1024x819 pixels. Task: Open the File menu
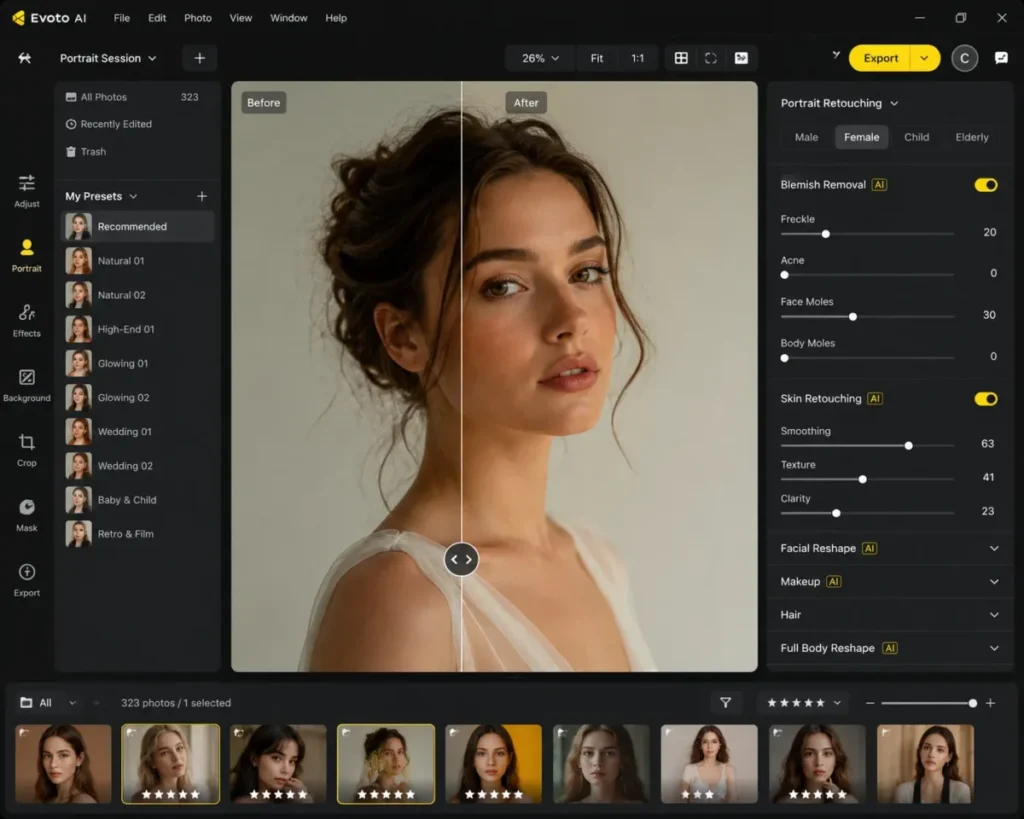pos(121,18)
